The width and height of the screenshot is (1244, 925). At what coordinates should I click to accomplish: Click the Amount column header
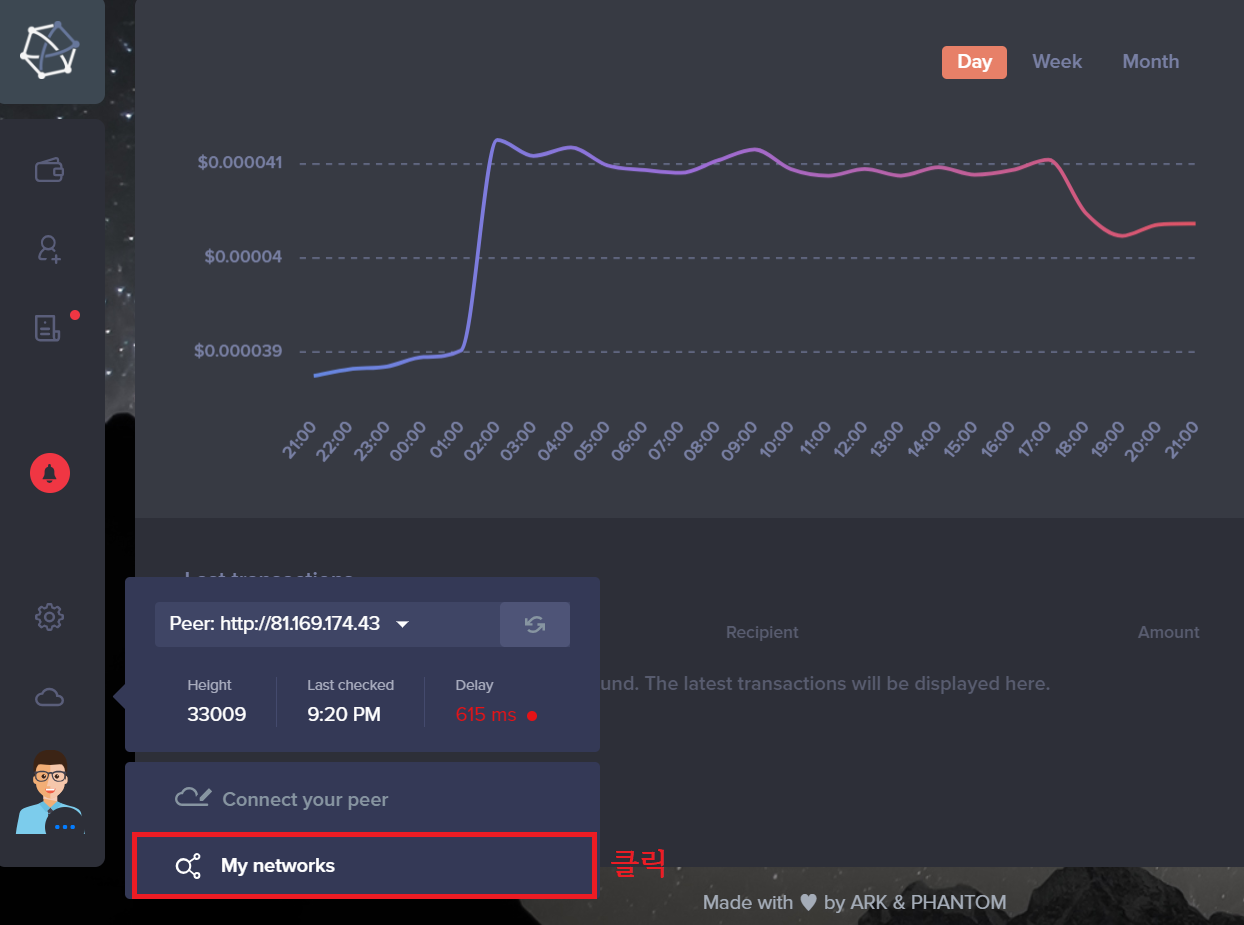click(x=1168, y=632)
